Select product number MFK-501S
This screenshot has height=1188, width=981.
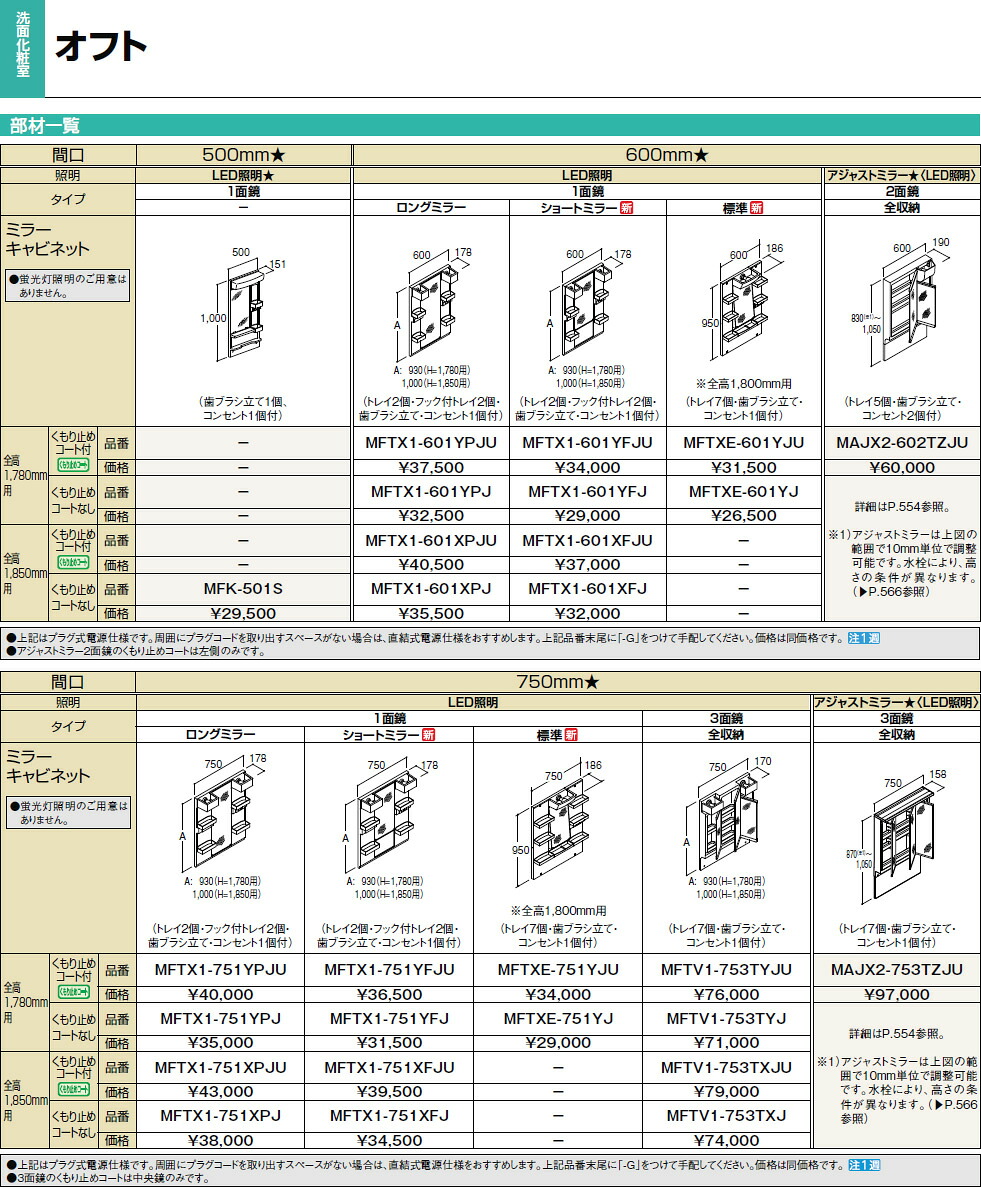pyautogui.click(x=243, y=589)
